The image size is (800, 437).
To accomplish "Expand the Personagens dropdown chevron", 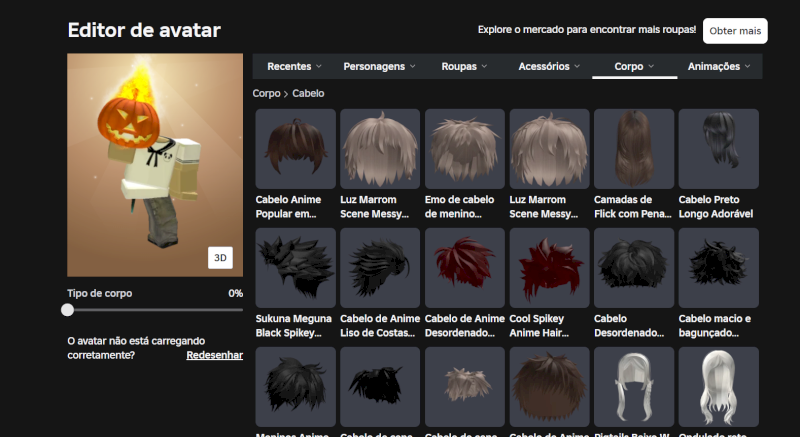I will point(413,66).
